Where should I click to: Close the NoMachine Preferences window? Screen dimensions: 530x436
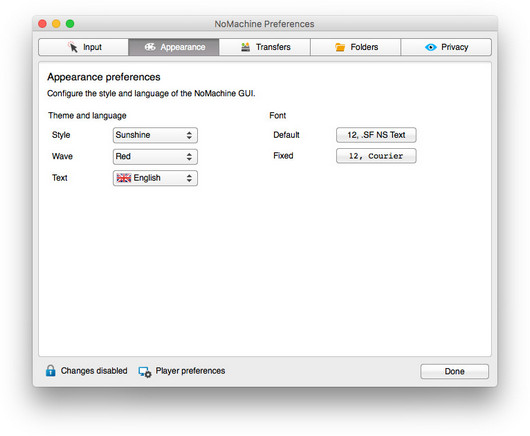(x=42, y=24)
